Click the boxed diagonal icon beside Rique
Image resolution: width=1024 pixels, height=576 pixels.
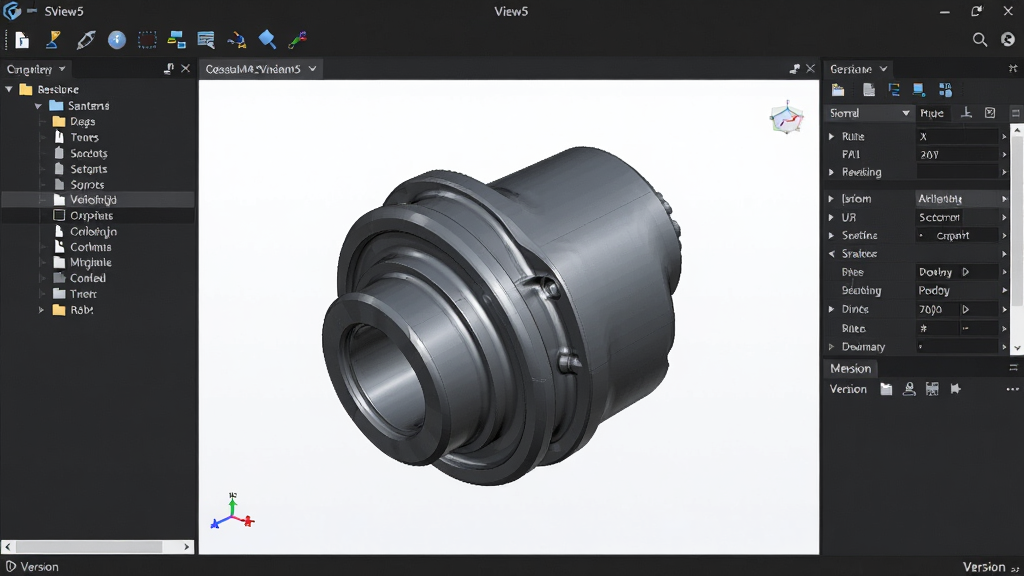(x=990, y=113)
